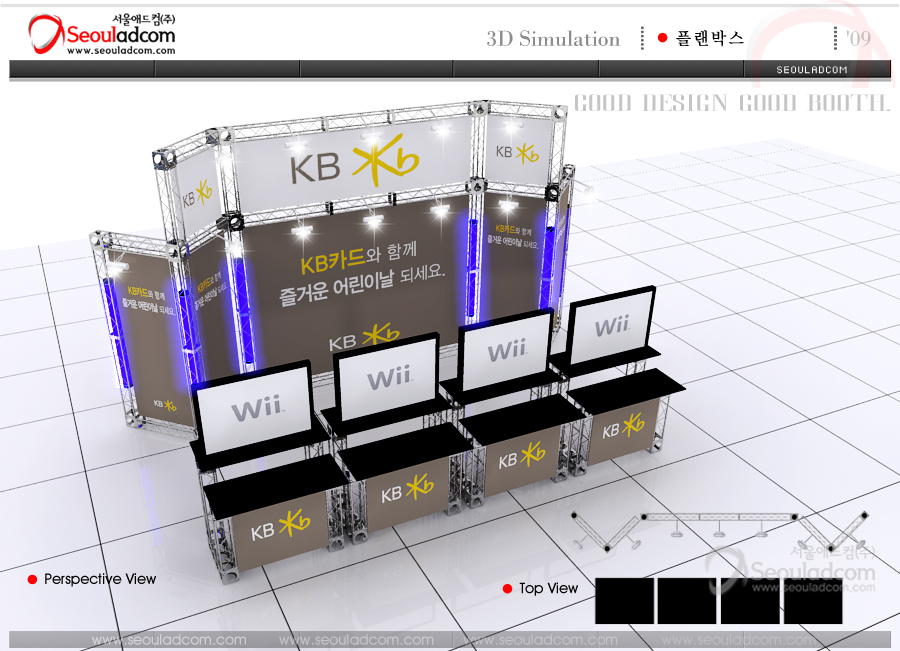The width and height of the screenshot is (900, 651).
Task: Select the first black square after Top View
Action: point(624,601)
